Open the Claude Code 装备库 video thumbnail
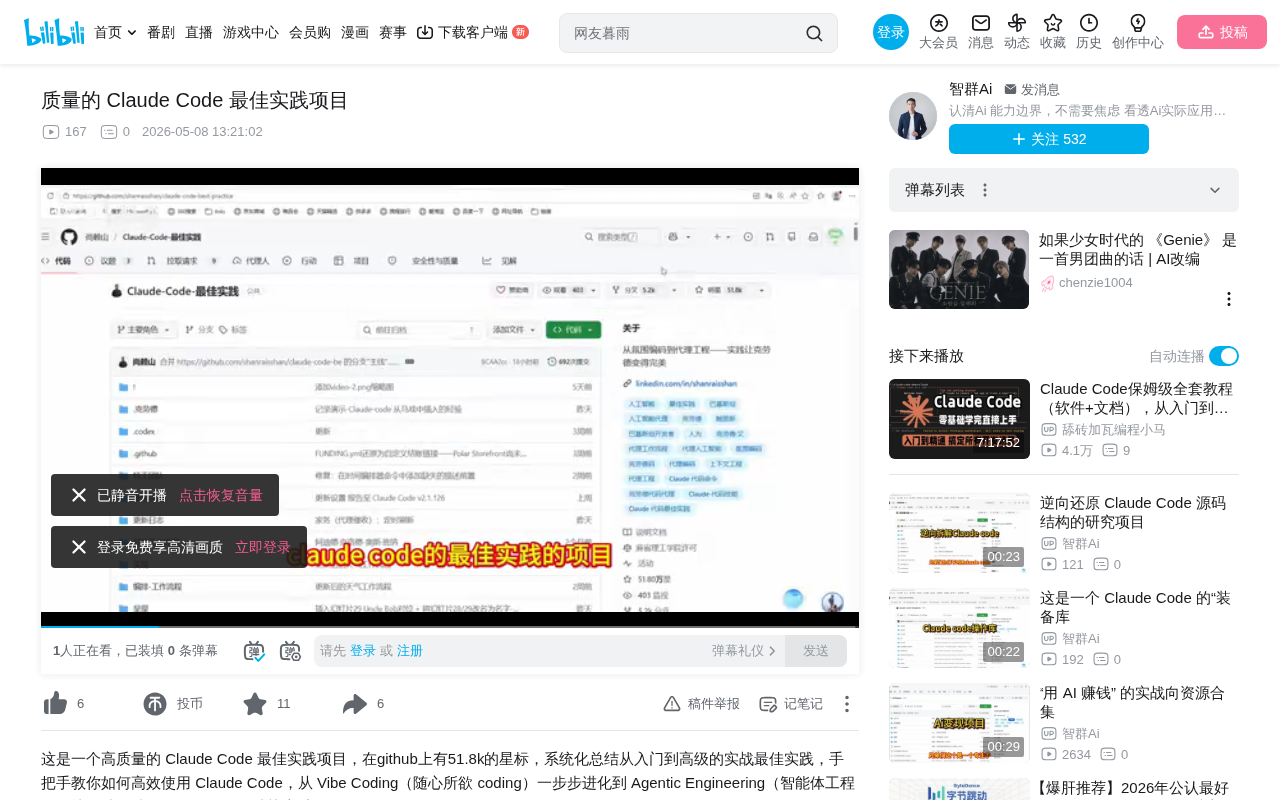 959,628
